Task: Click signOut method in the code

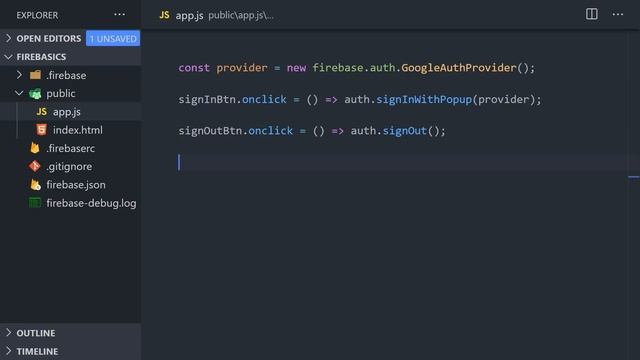Action: click(404, 131)
